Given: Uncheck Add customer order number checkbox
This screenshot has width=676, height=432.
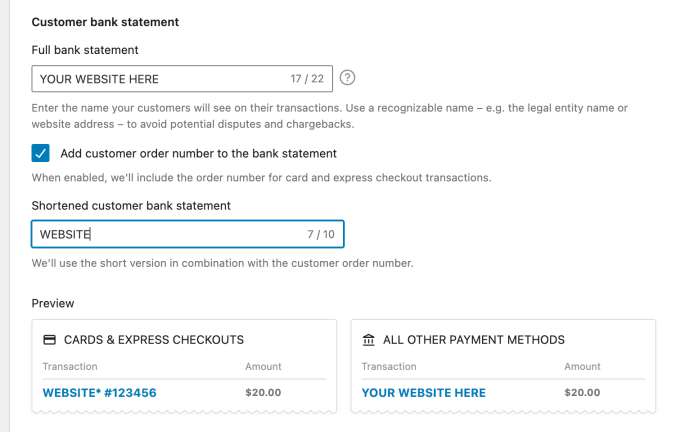Looking at the screenshot, I should pos(41,153).
